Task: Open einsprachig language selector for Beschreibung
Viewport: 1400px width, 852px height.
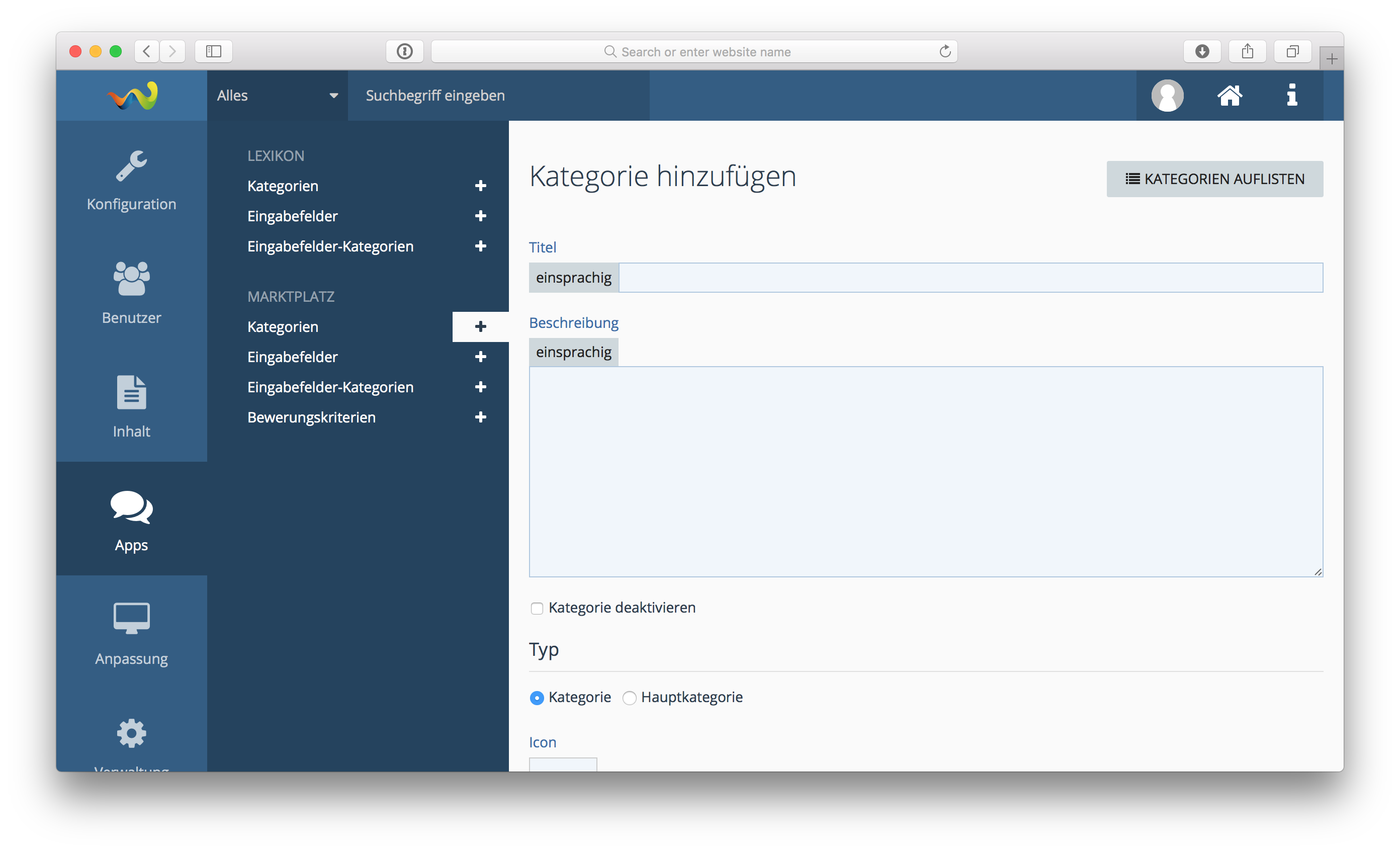Action: pyautogui.click(x=573, y=353)
